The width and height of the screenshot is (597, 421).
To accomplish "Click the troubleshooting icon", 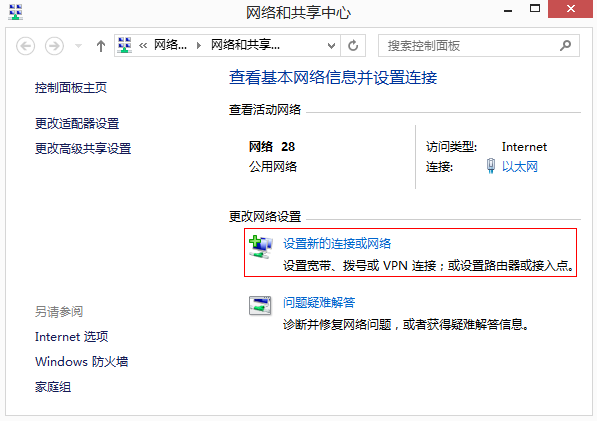I will [260, 306].
